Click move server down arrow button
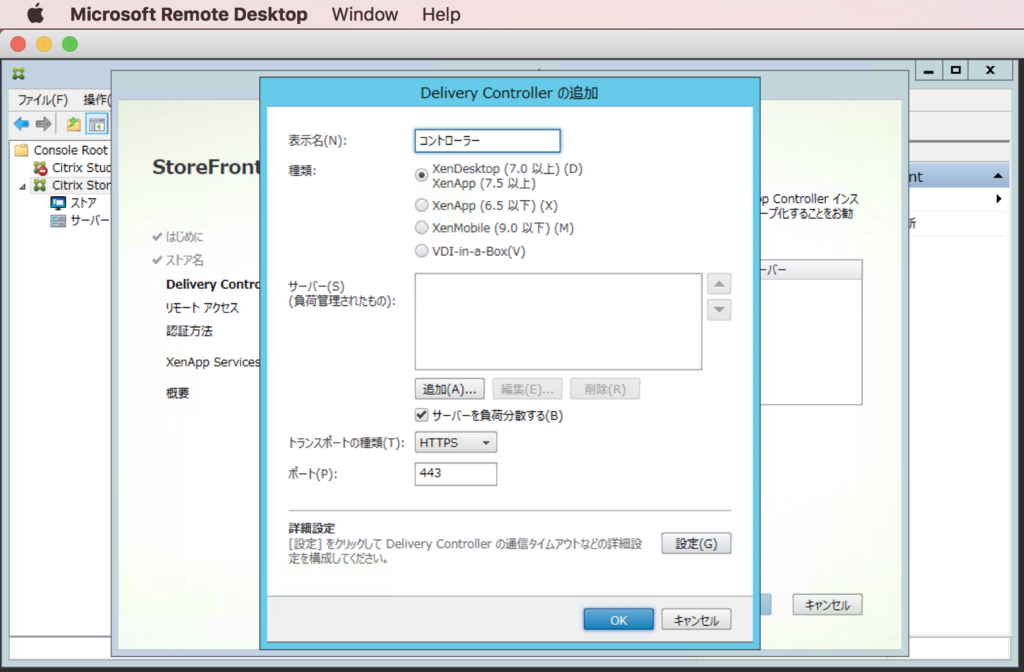The height and width of the screenshot is (672, 1024). (x=719, y=310)
